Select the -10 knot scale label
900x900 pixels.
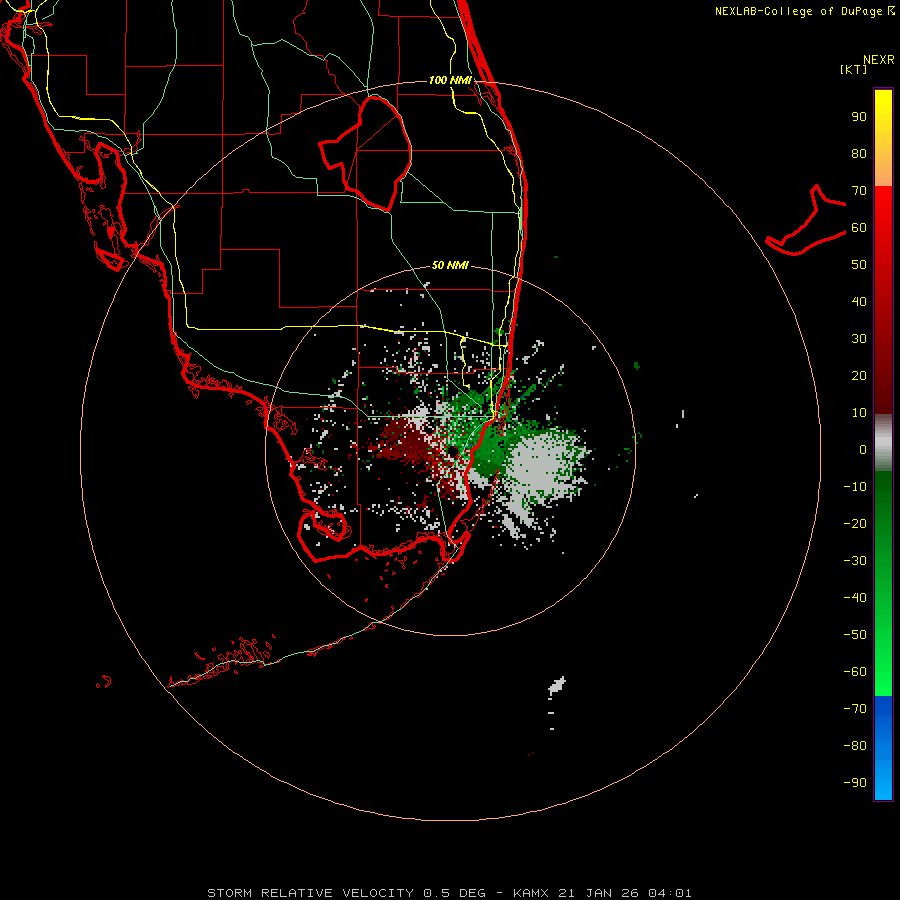pos(855,487)
